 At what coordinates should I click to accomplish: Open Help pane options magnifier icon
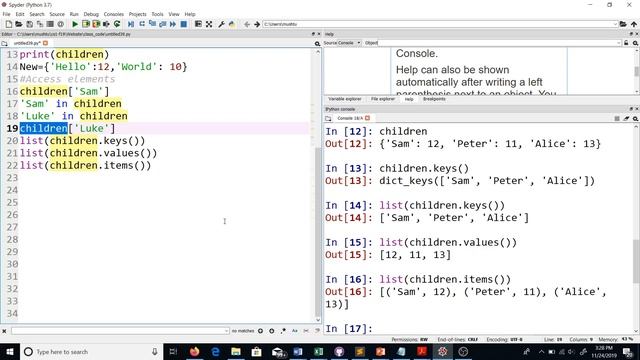[x=636, y=43]
